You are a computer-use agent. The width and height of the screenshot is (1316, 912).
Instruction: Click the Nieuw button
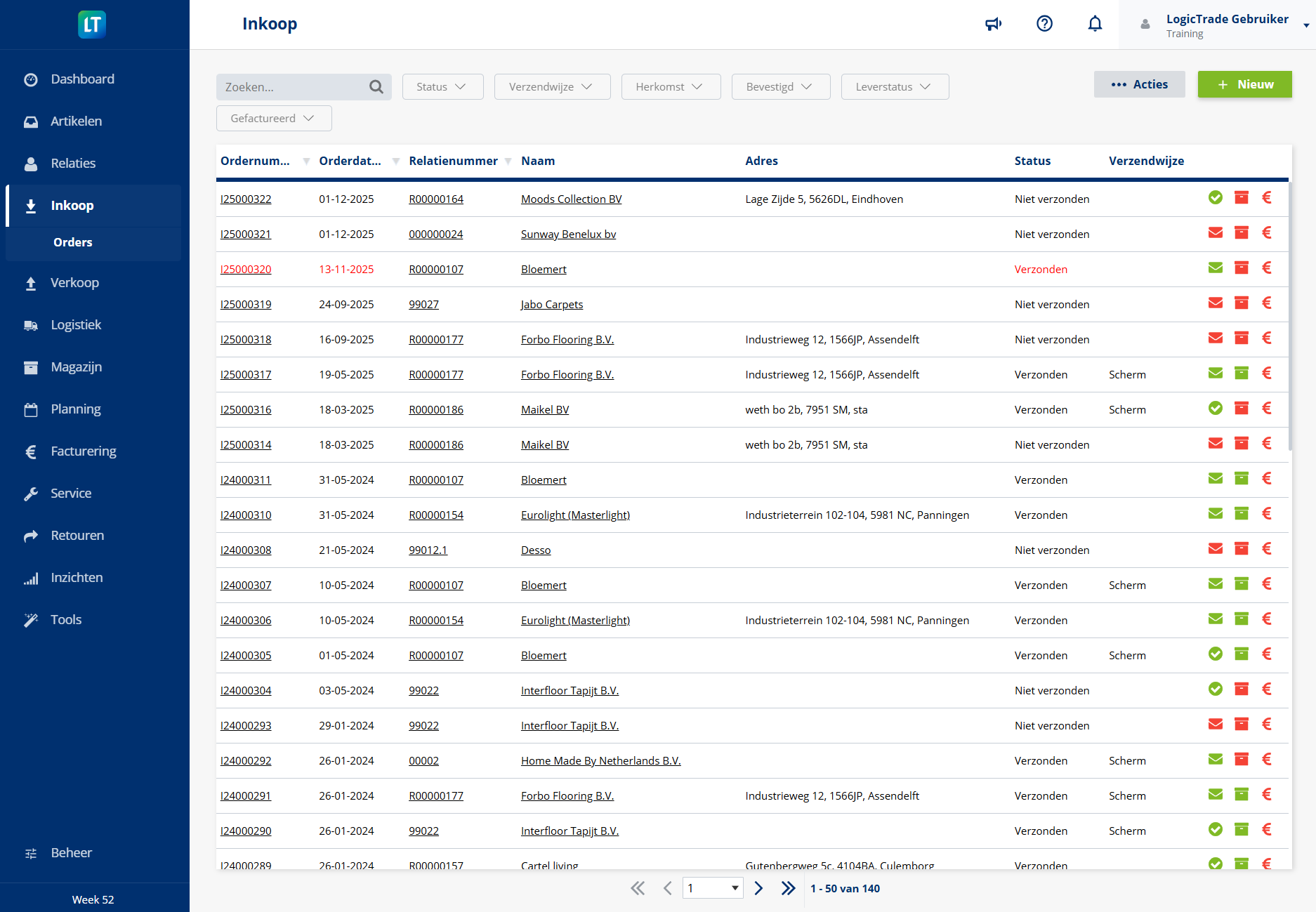(1244, 84)
